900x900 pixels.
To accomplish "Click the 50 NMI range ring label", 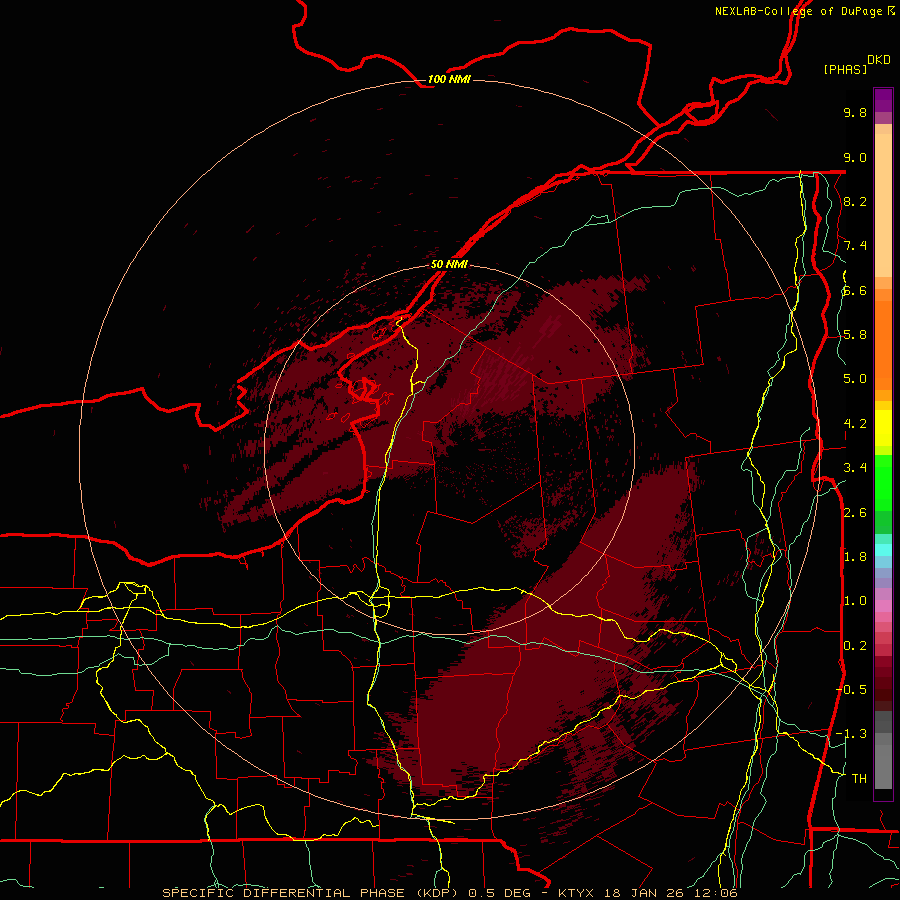I will (449, 264).
